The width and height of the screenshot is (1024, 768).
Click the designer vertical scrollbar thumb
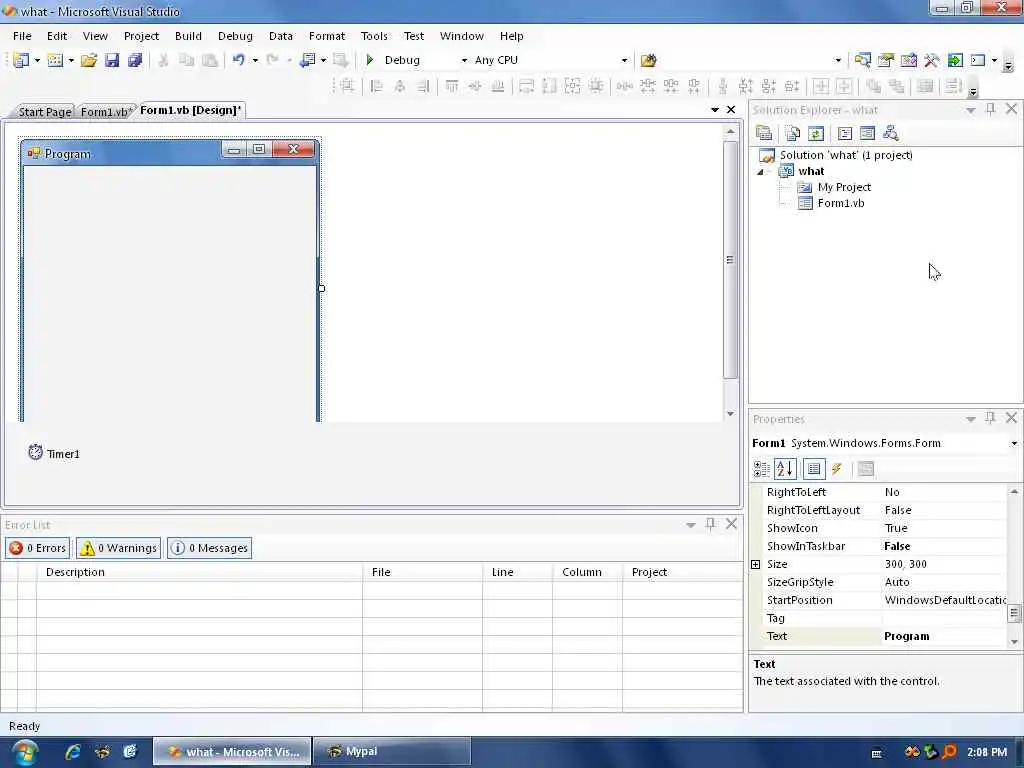(730, 259)
